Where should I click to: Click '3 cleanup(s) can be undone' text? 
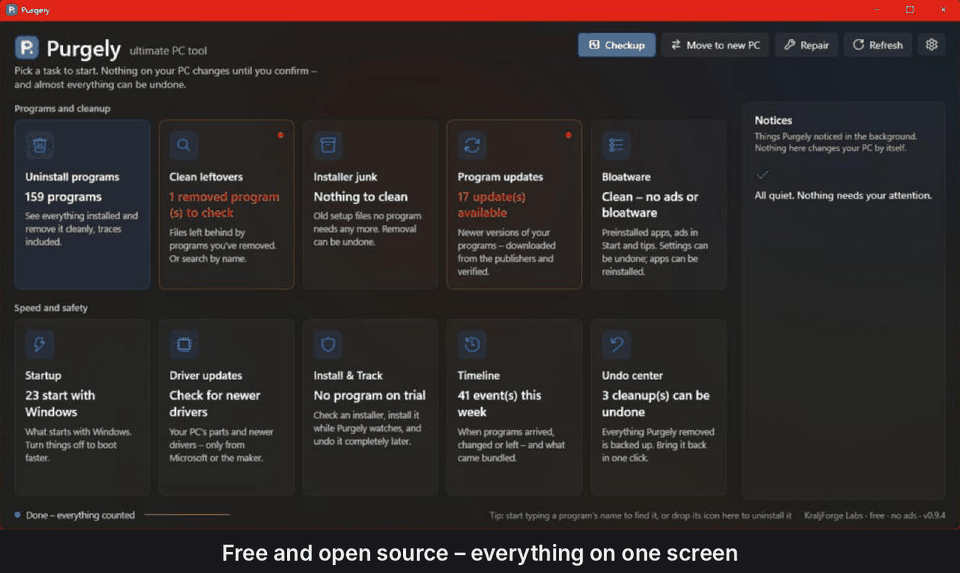pos(655,403)
